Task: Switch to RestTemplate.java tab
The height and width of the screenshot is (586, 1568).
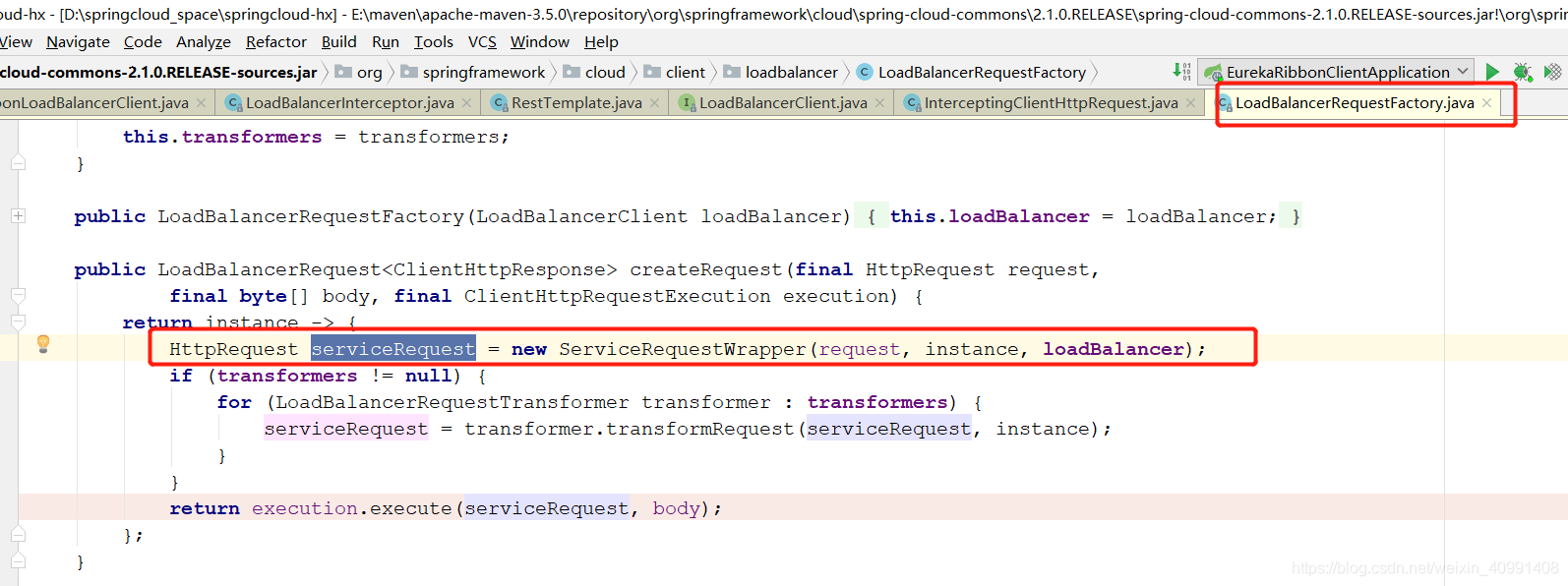Action: (576, 102)
